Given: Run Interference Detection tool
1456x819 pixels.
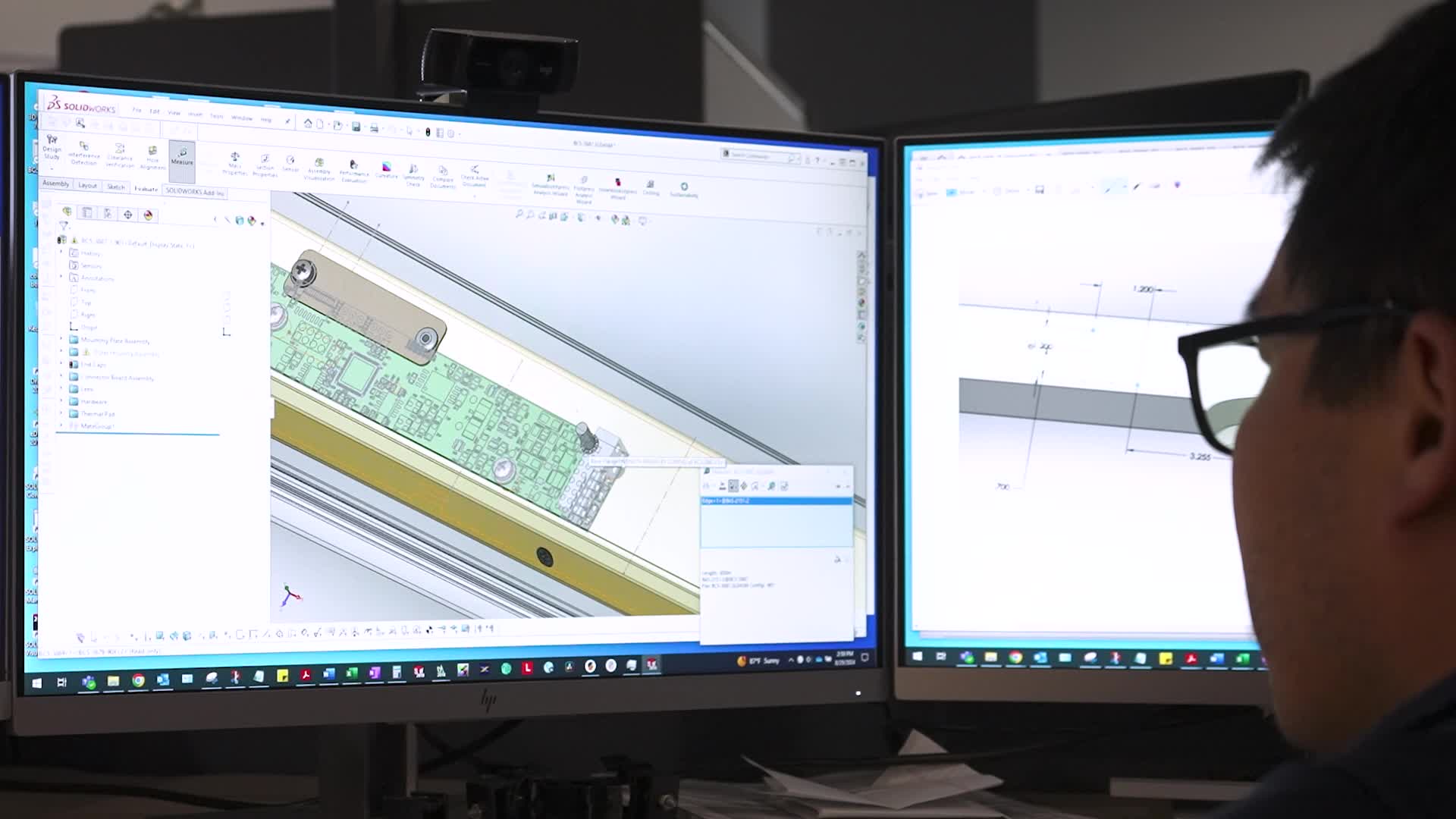Looking at the screenshot, I should coord(84,152).
